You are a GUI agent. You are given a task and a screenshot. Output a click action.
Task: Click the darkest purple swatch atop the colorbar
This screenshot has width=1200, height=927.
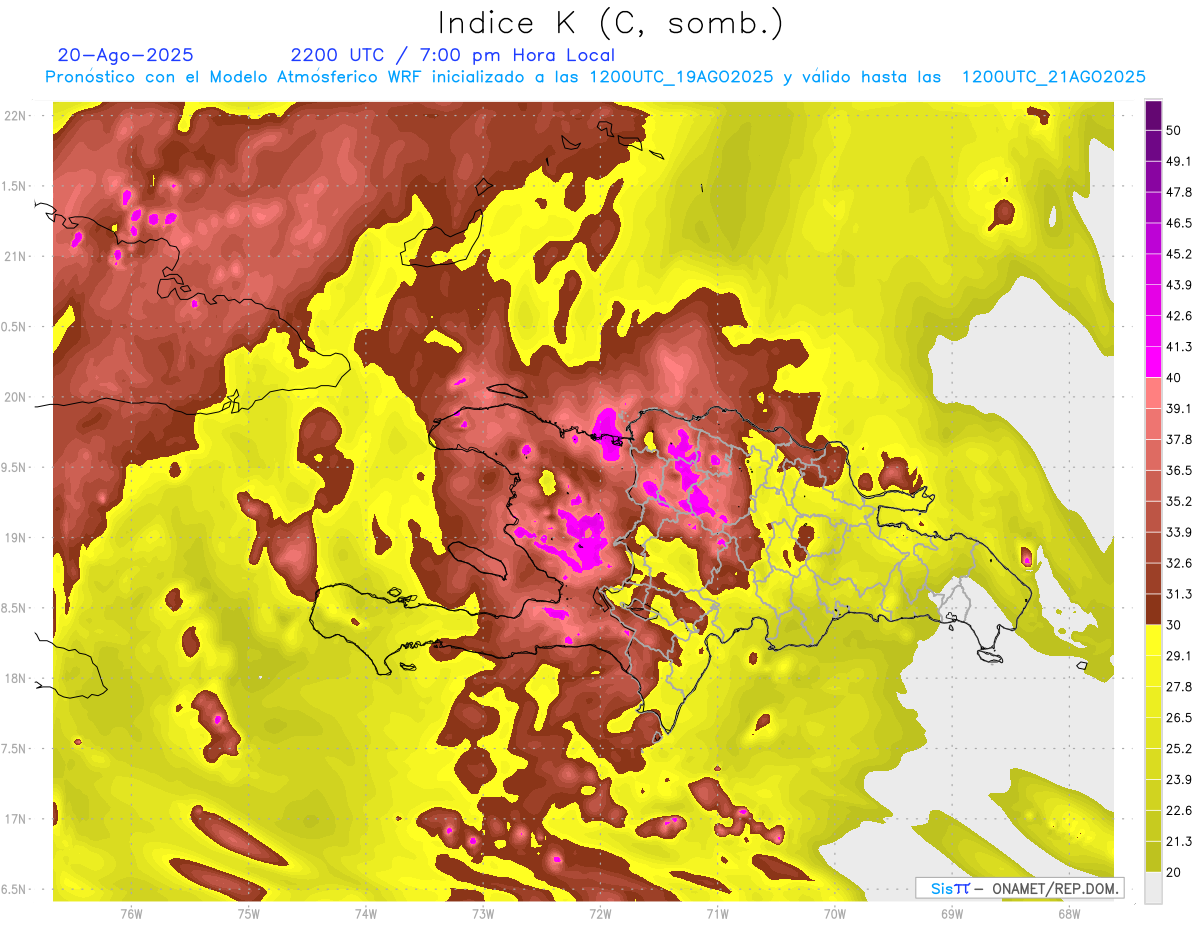tap(1153, 115)
